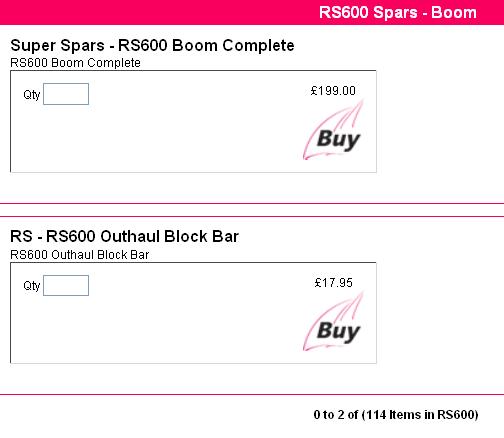The width and height of the screenshot is (504, 438).
Task: Click the RS600 Spars - Boom header text
Action: pos(398,13)
